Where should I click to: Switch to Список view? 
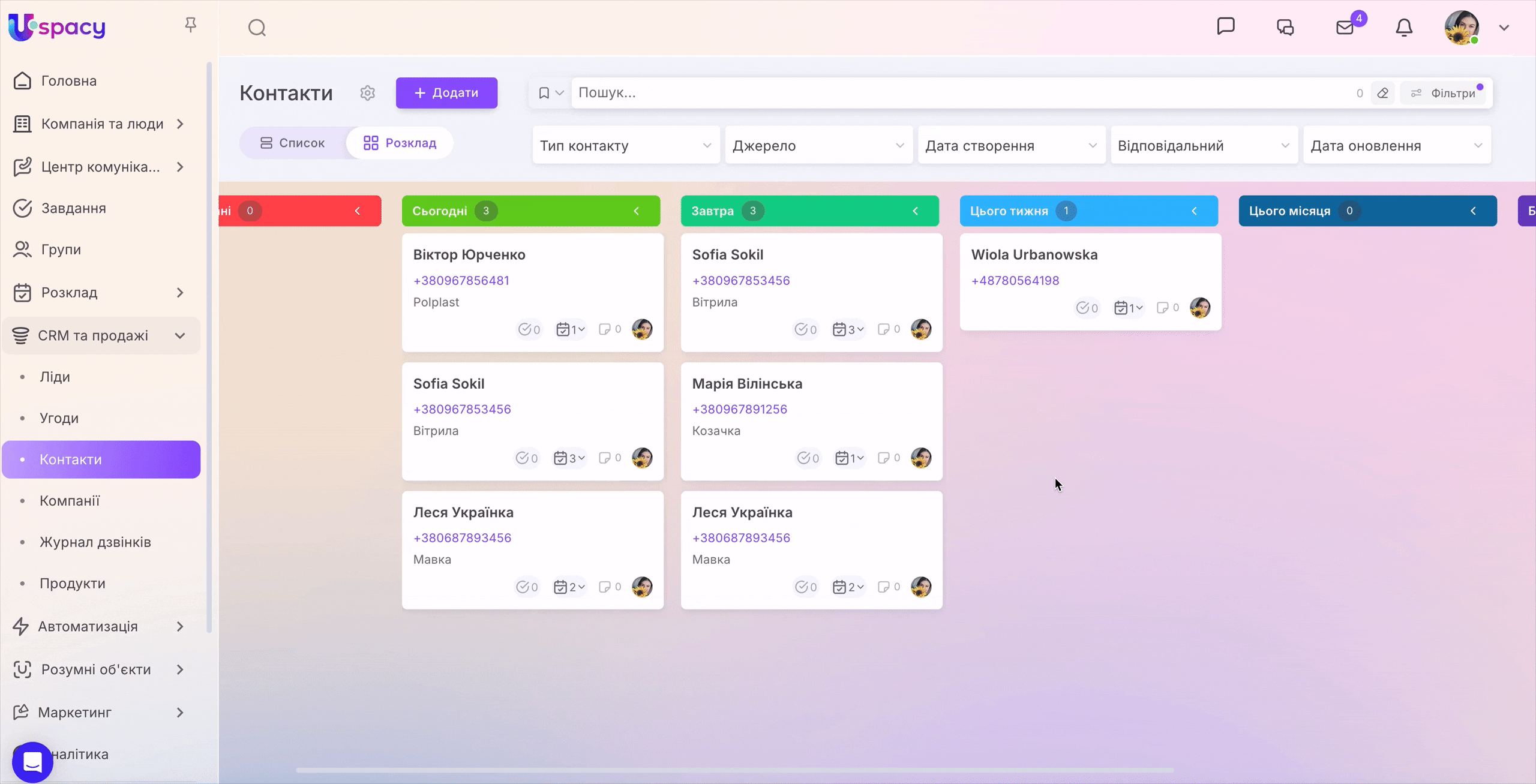293,143
